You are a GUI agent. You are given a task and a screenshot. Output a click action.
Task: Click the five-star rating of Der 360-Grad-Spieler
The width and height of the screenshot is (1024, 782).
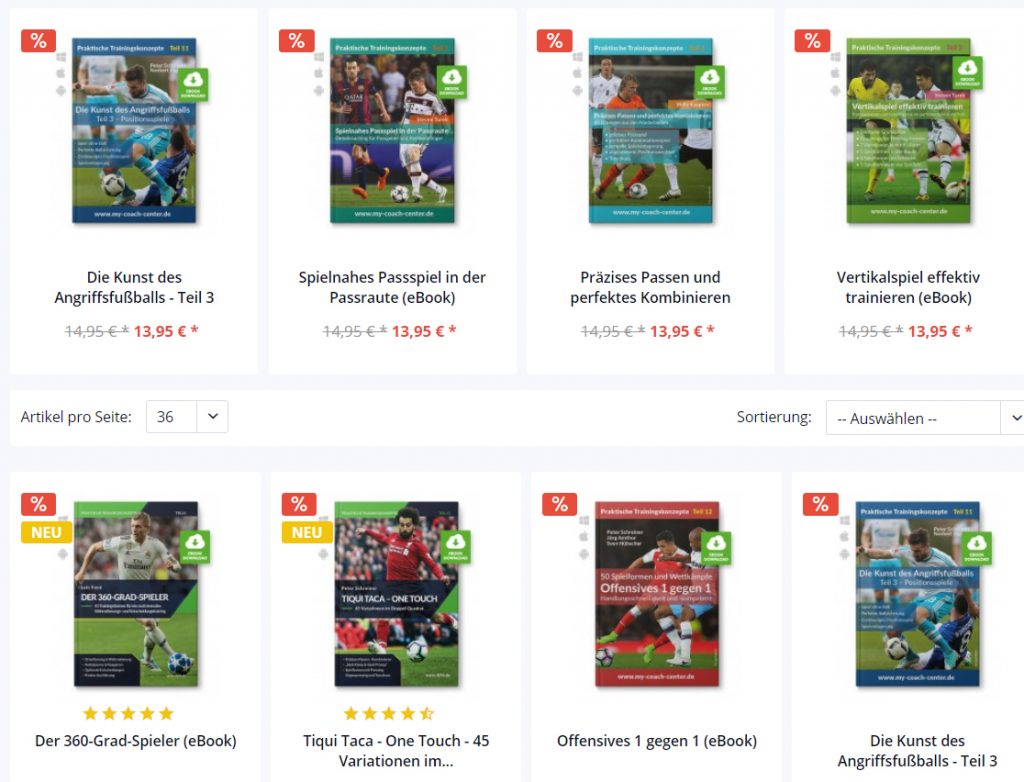point(128,713)
